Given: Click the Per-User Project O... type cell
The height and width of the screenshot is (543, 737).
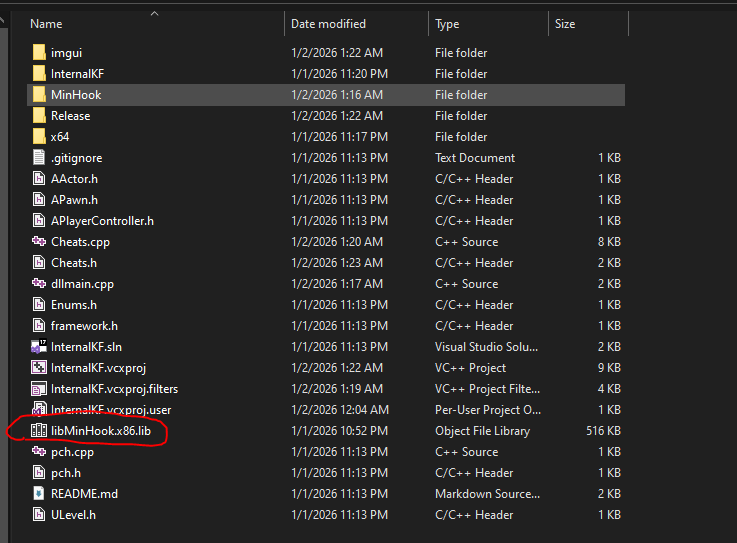Looking at the screenshot, I should [x=488, y=410].
